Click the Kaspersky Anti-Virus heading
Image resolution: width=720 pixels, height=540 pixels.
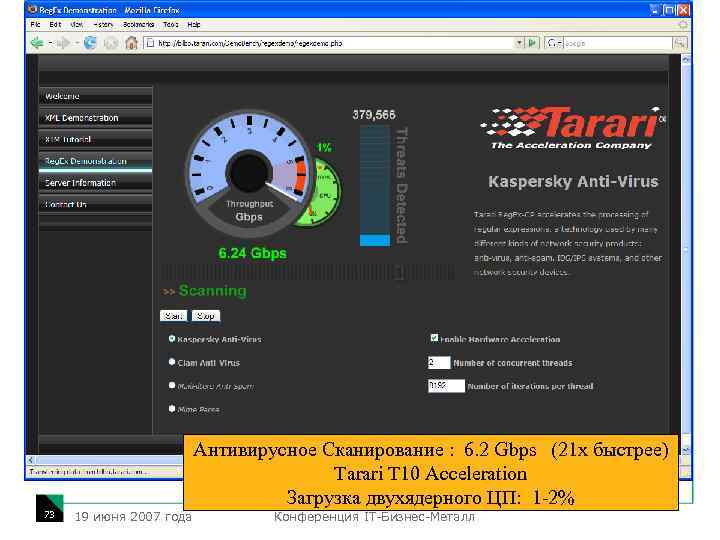tap(573, 181)
